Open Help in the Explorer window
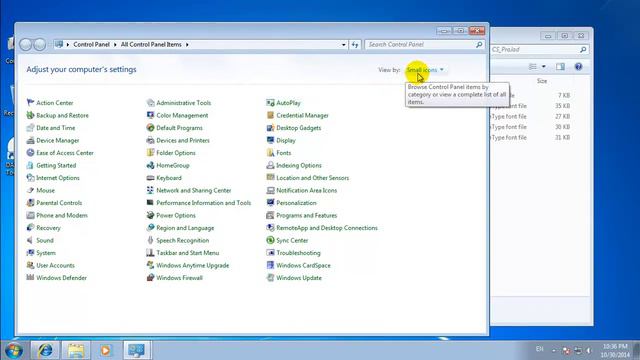Screen dimensions: 640x360 pyautogui.click(x=578, y=67)
